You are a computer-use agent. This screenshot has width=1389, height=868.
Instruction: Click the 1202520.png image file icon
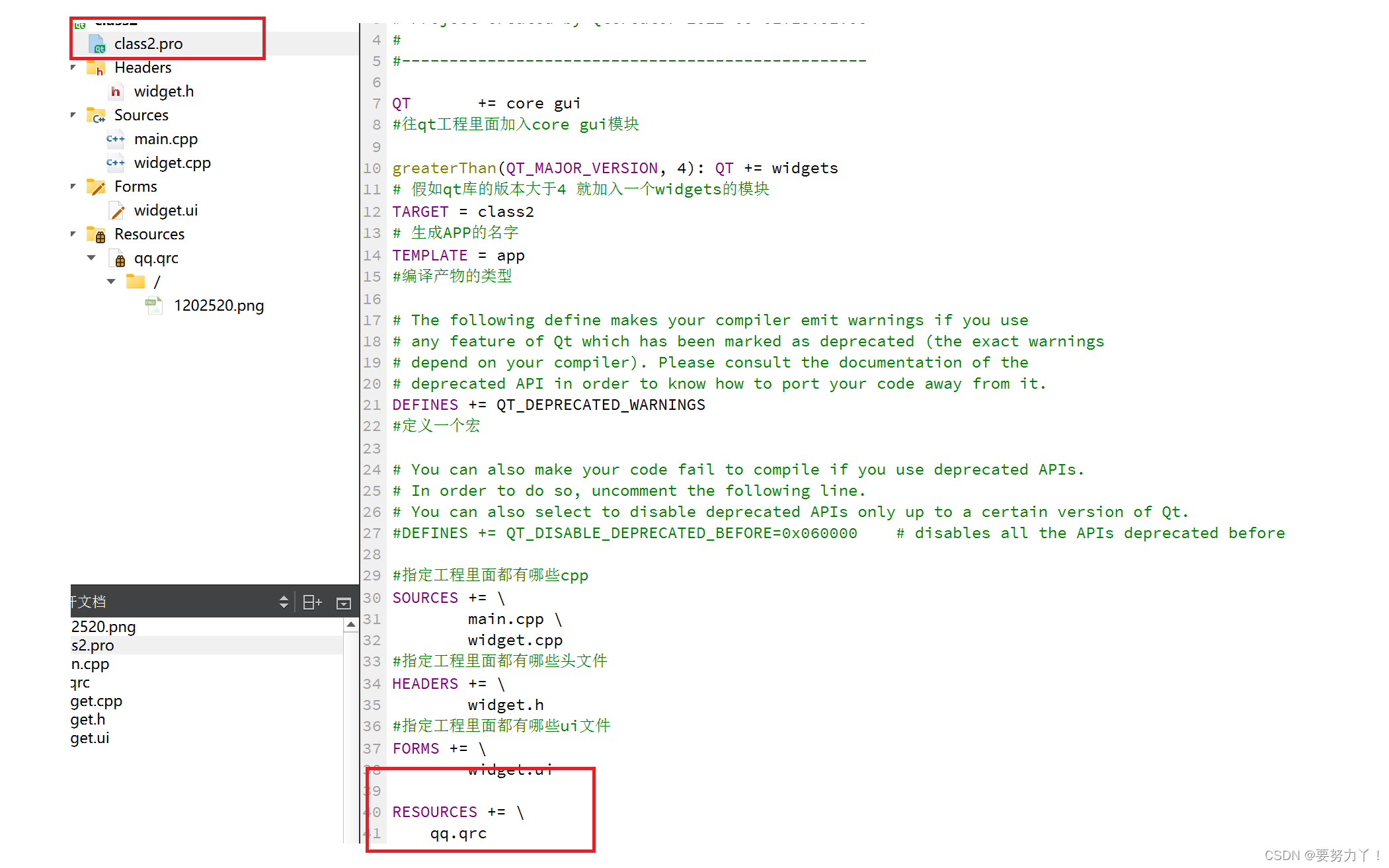click(154, 305)
